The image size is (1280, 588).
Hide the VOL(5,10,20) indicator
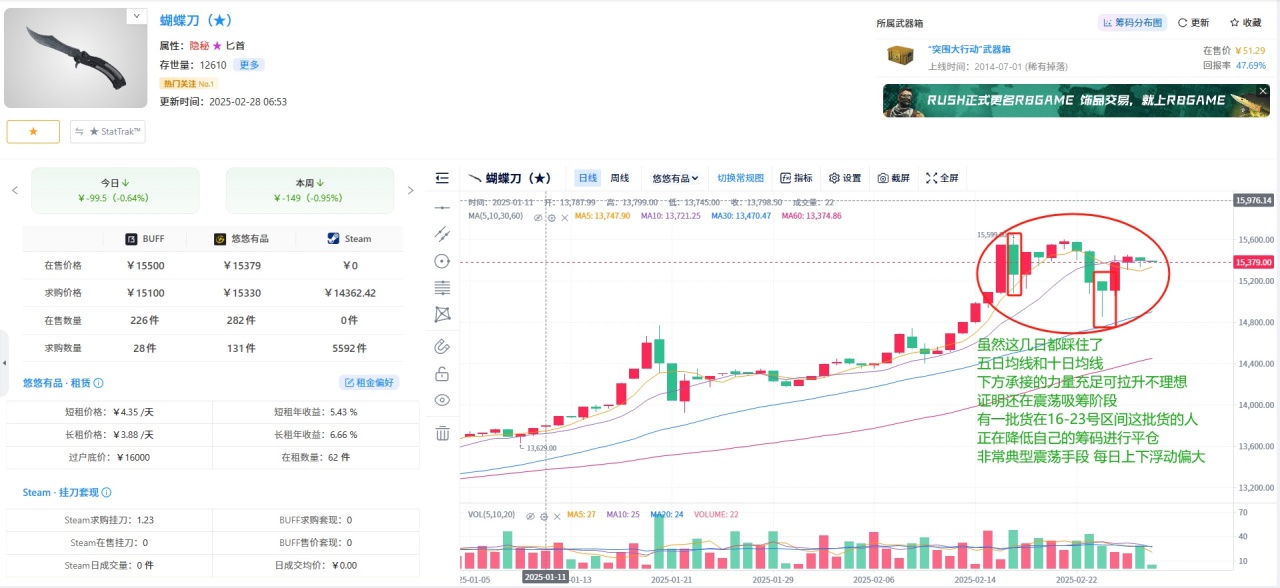click(533, 515)
